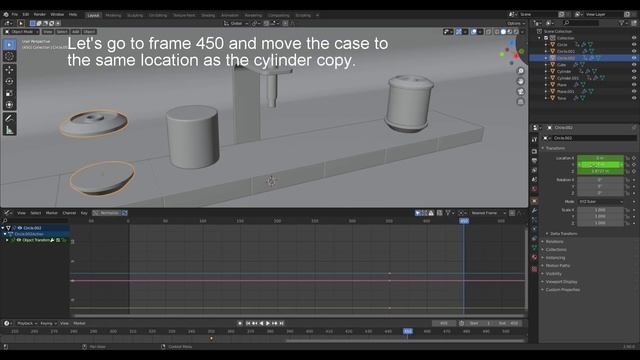Viewport: 640px width, 360px height.
Task: Open the Object Mode dropdown
Action: click(x=21, y=31)
